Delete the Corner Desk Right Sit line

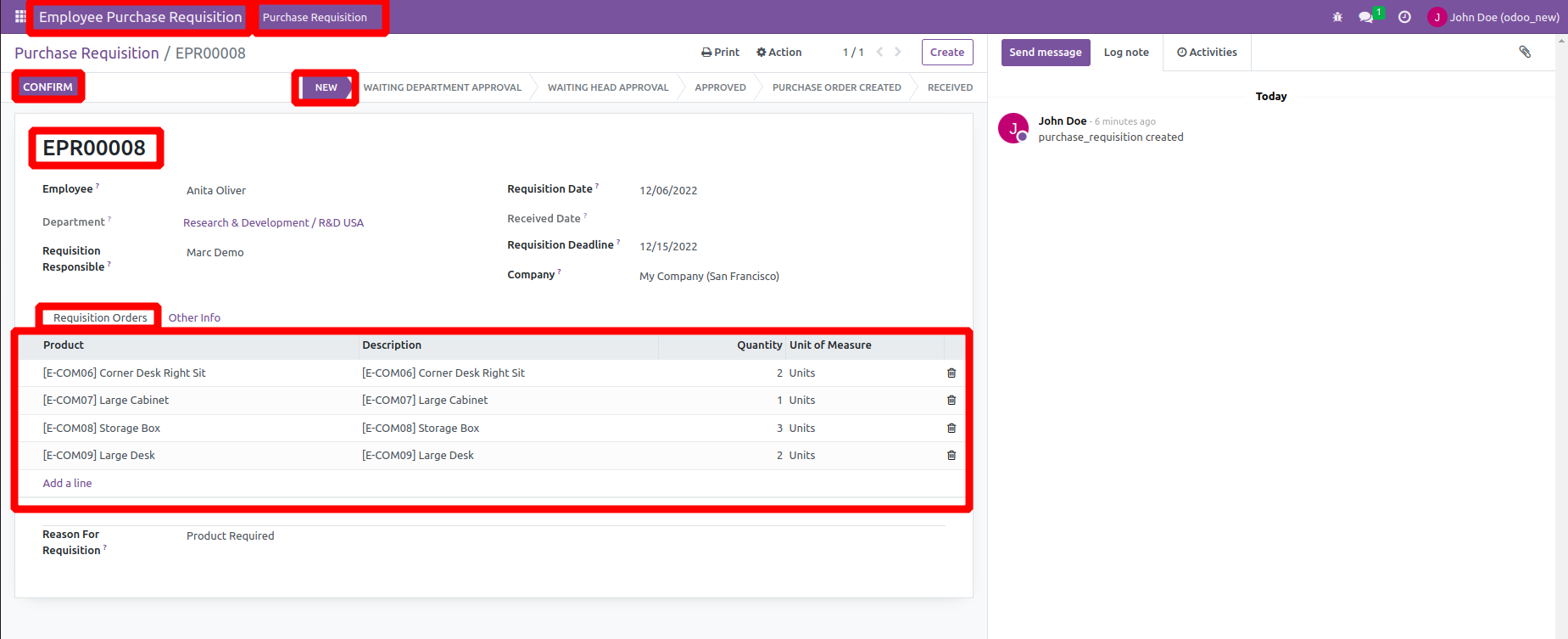[951, 373]
